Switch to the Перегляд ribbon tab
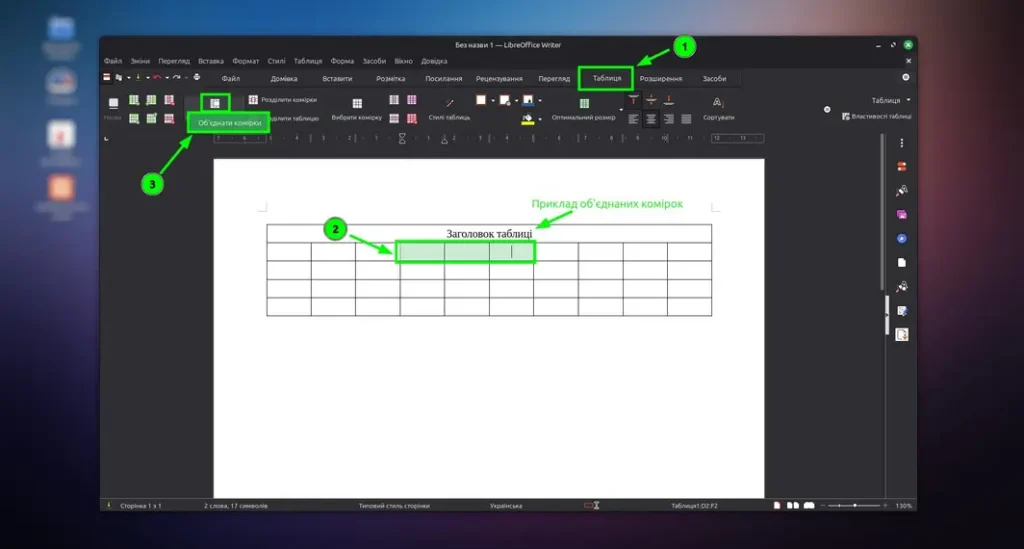The image size is (1024, 549). click(x=554, y=78)
